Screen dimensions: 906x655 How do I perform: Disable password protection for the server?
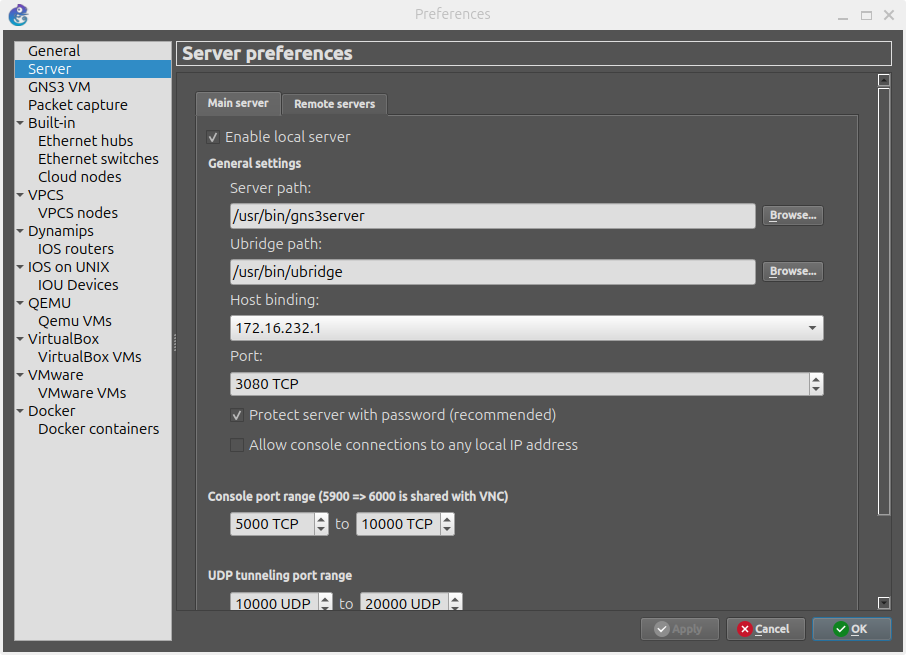[237, 415]
